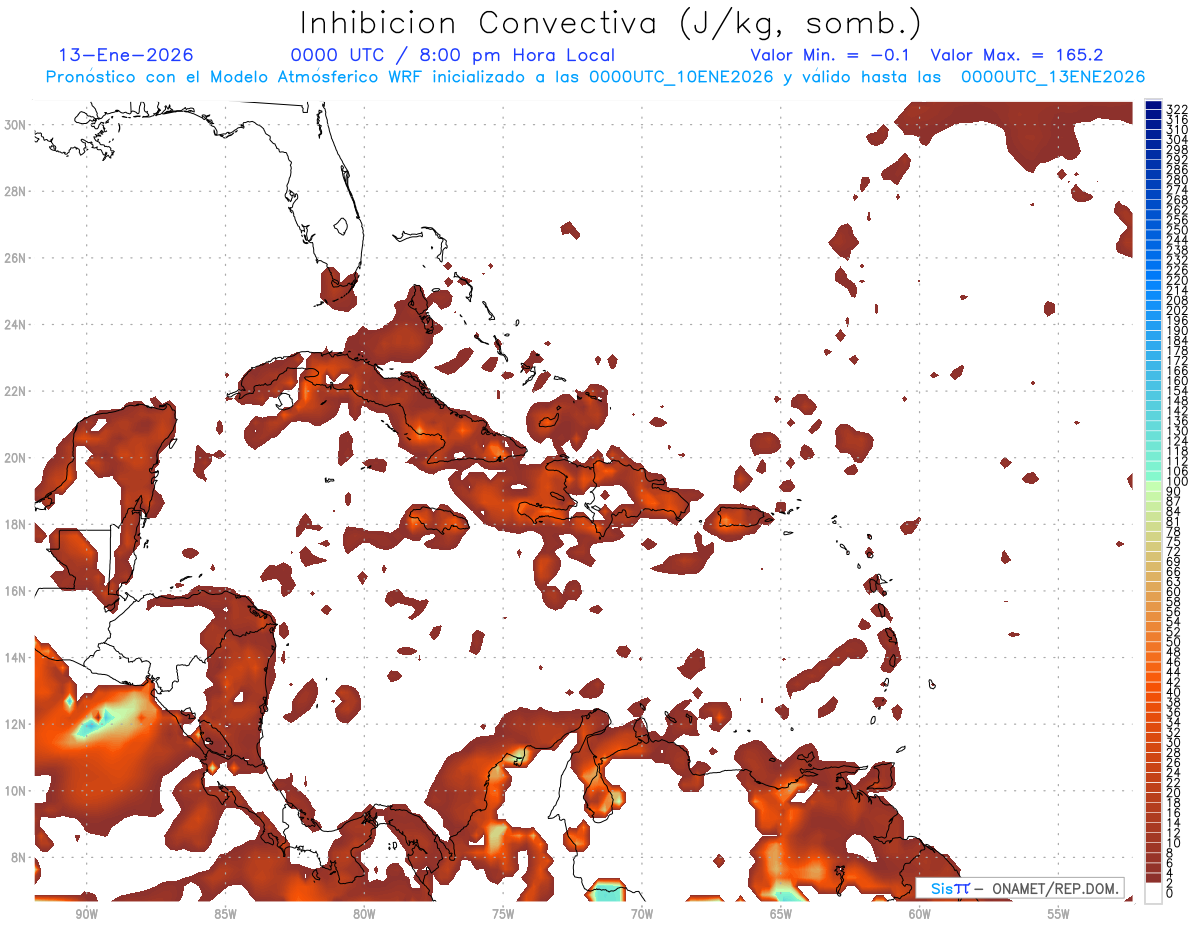Click the latitude label "18N"
Image resolution: width=1200 pixels, height=927 pixels.
click(16, 524)
